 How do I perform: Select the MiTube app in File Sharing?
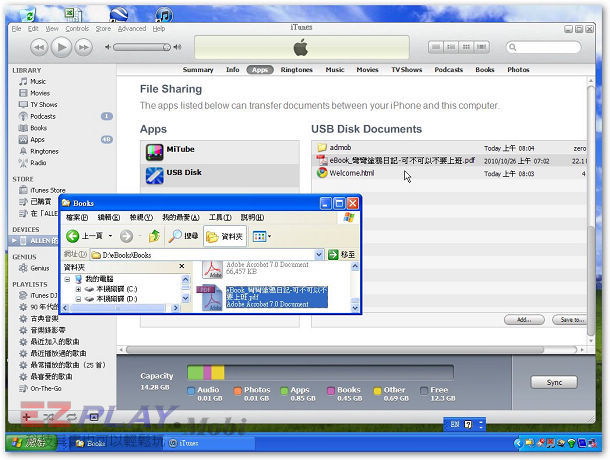(x=220, y=152)
